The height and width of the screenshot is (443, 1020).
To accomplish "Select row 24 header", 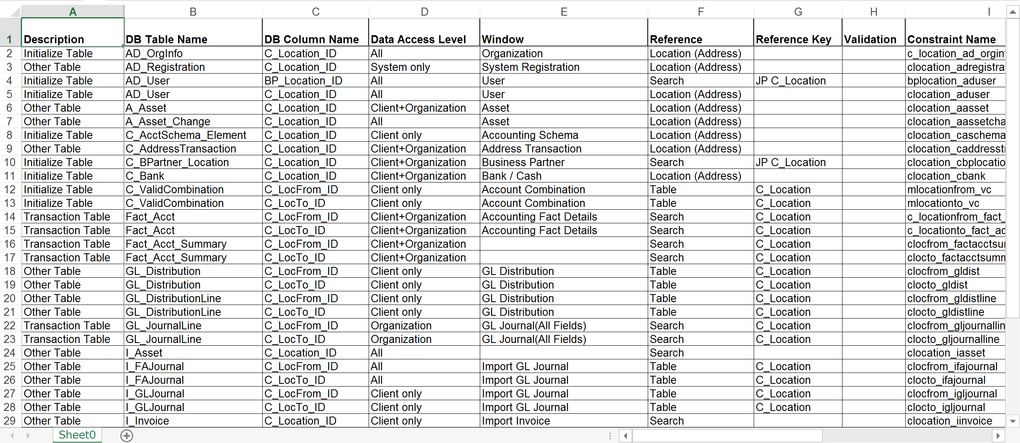I will tap(9, 353).
